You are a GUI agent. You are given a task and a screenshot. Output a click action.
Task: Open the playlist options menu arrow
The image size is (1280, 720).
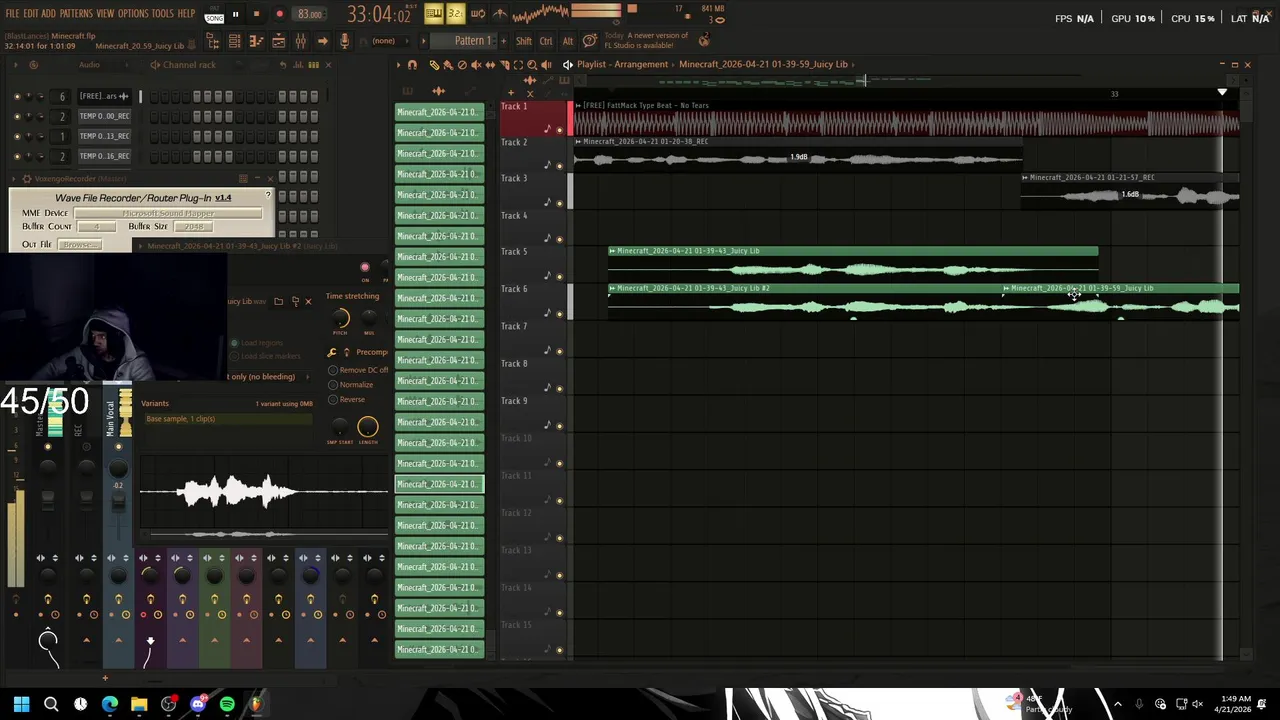pos(398,65)
